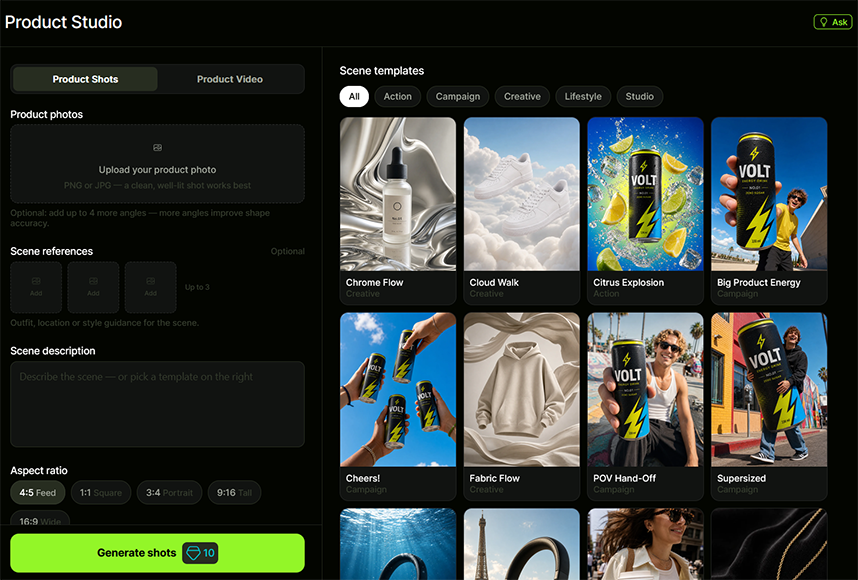Click the Upload your product photo area
Screen dimensions: 858x580
158,164
